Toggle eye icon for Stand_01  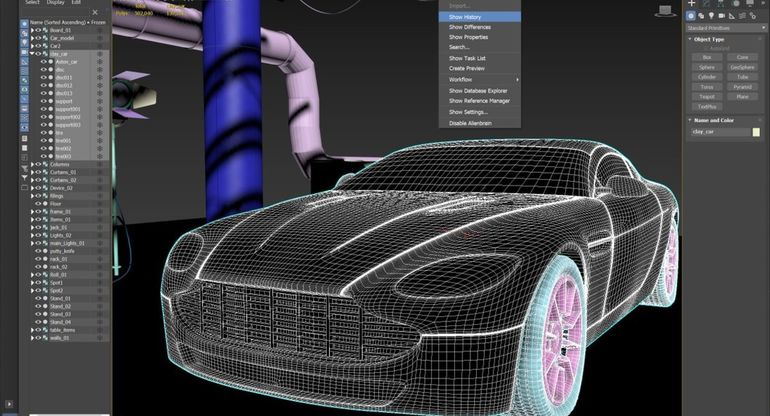click(x=38, y=298)
